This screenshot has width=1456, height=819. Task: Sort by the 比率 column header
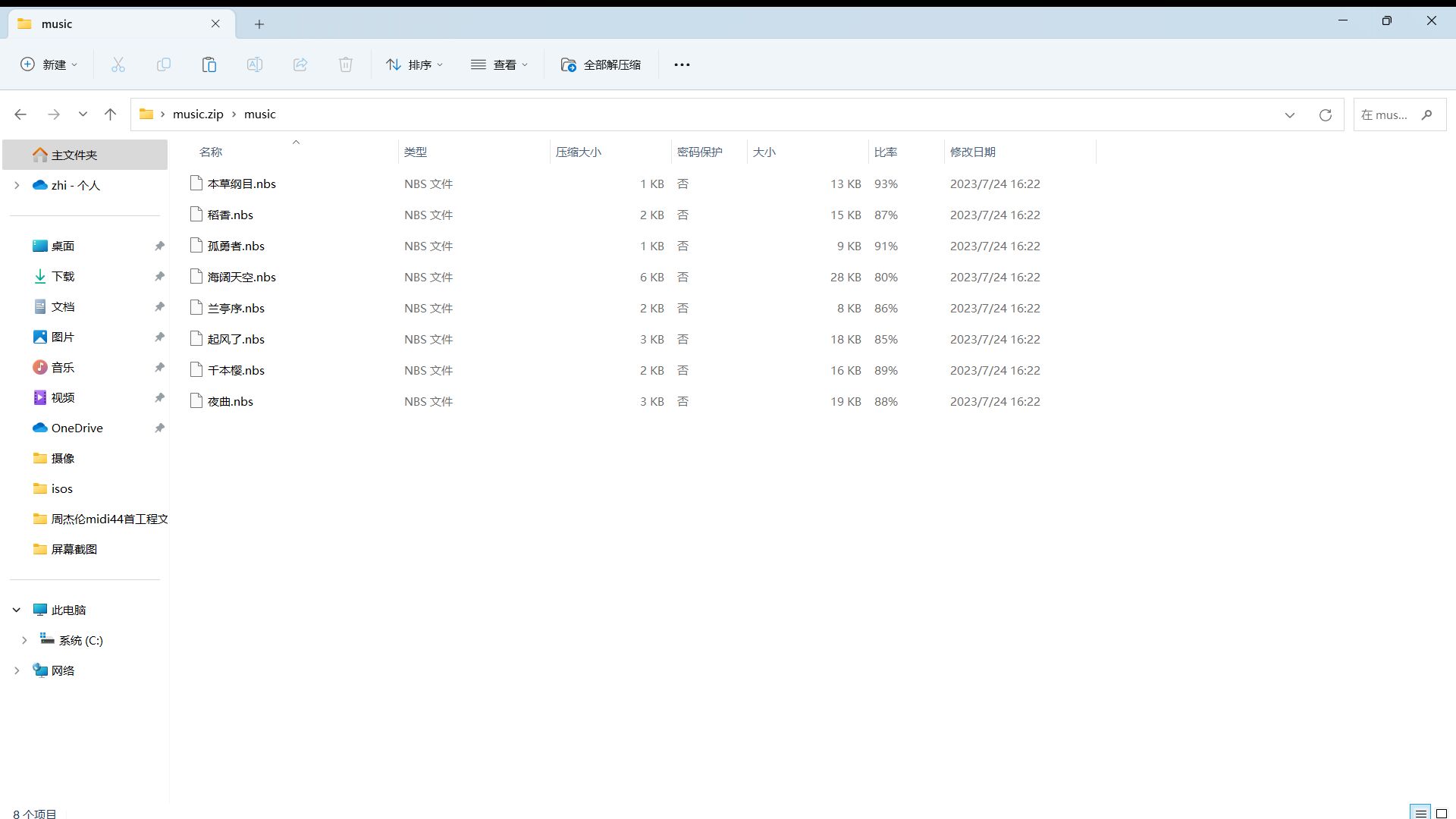pyautogui.click(x=886, y=152)
